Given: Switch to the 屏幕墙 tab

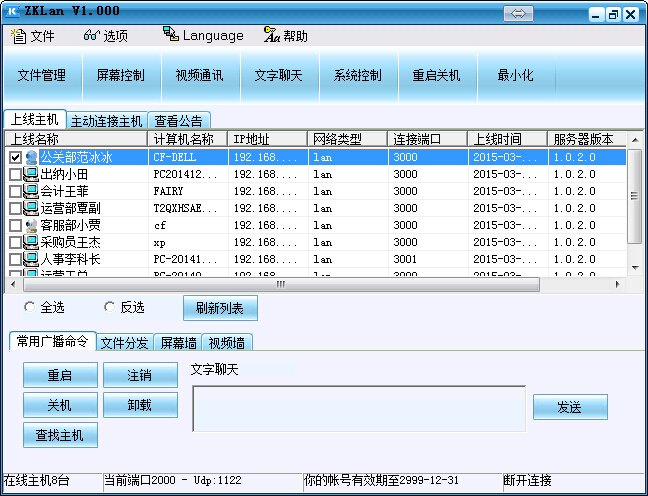Looking at the screenshot, I should pyautogui.click(x=178, y=343).
